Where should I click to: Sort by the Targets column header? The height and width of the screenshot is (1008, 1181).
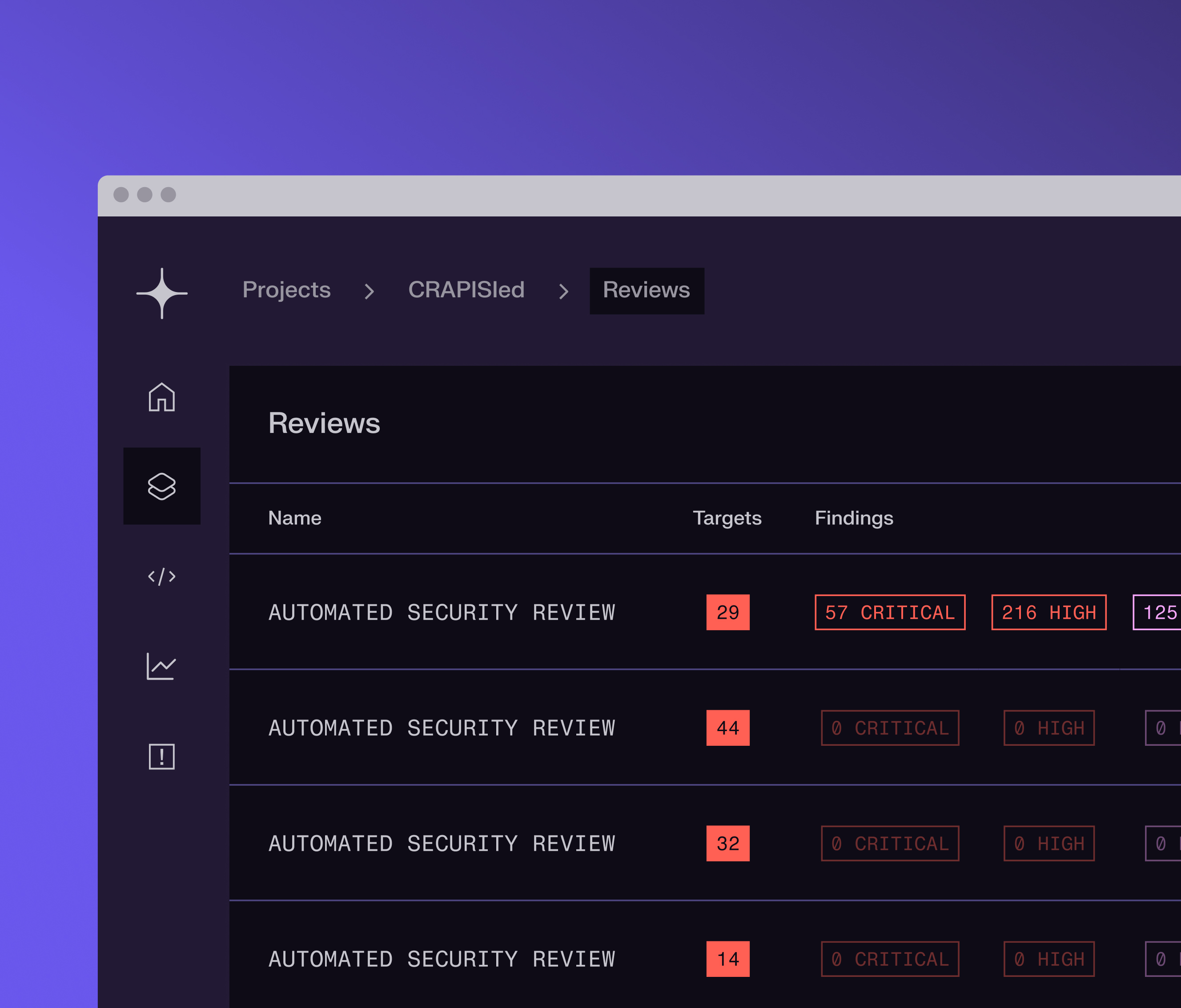point(727,518)
